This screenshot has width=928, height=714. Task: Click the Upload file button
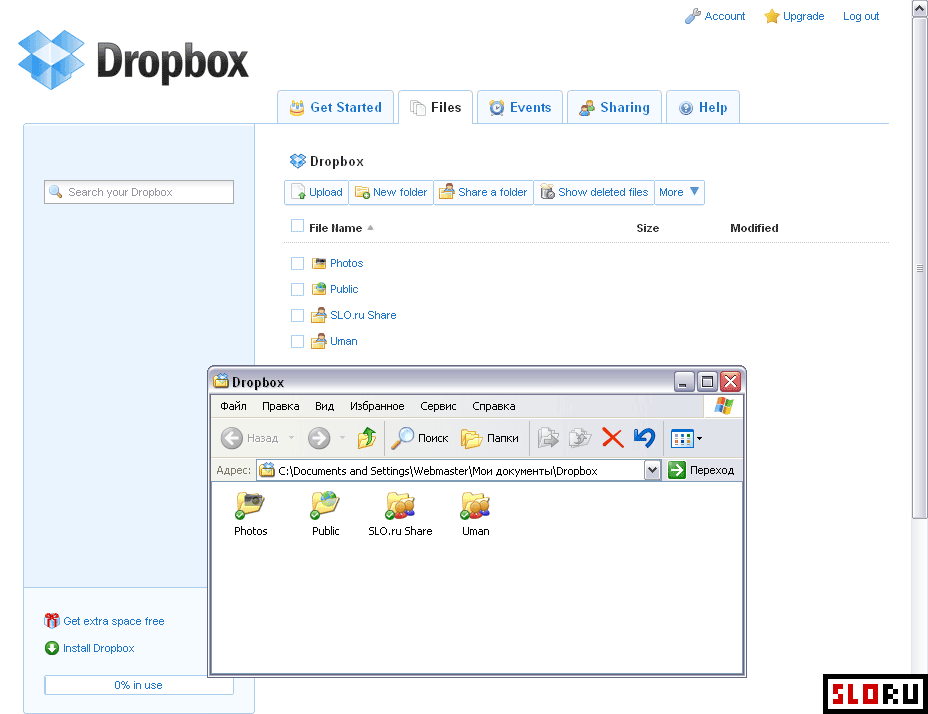click(x=317, y=192)
